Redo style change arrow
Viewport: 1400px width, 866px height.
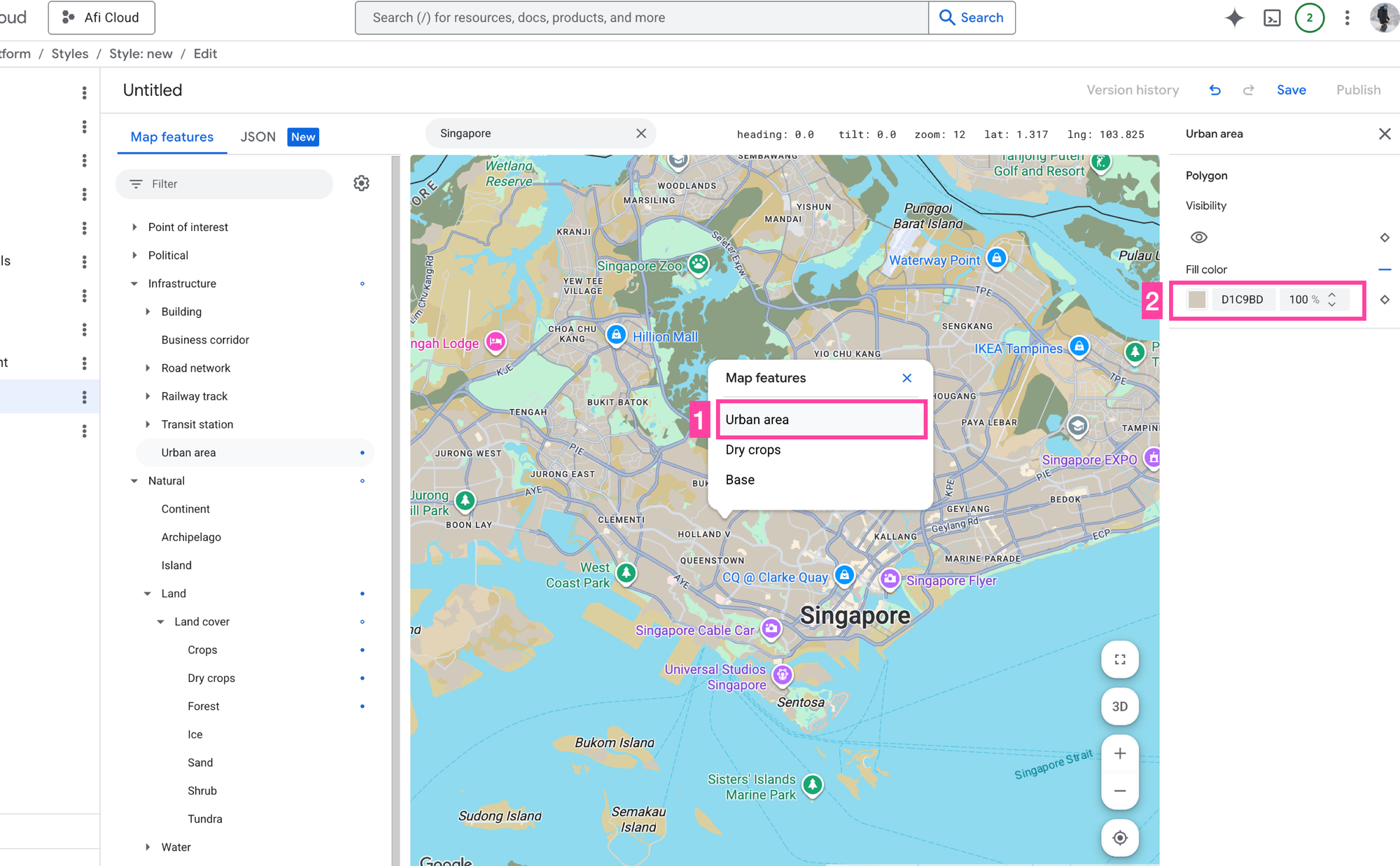1248,90
